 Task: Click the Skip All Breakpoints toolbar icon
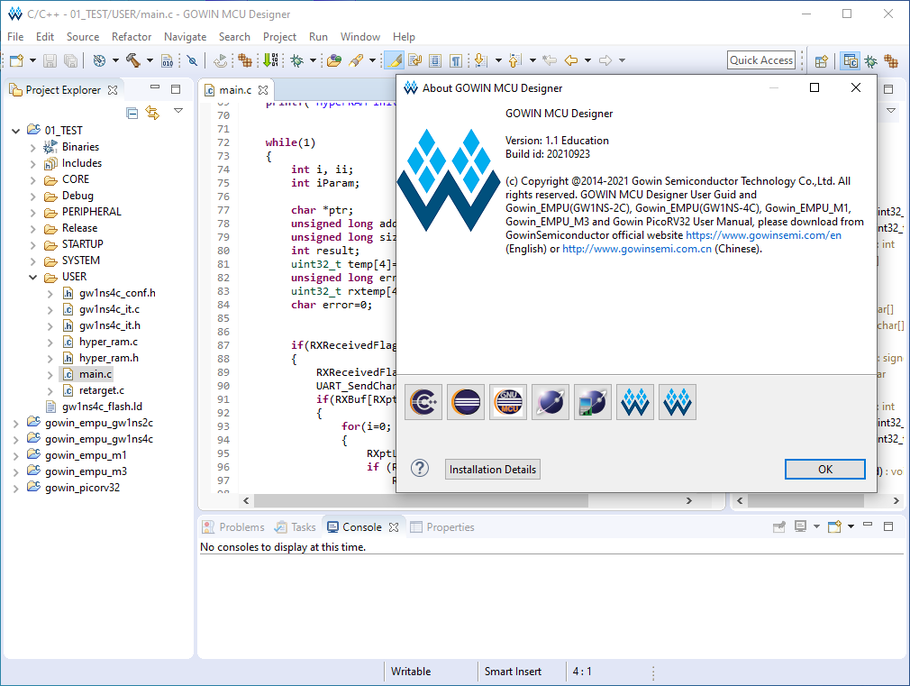click(192, 60)
